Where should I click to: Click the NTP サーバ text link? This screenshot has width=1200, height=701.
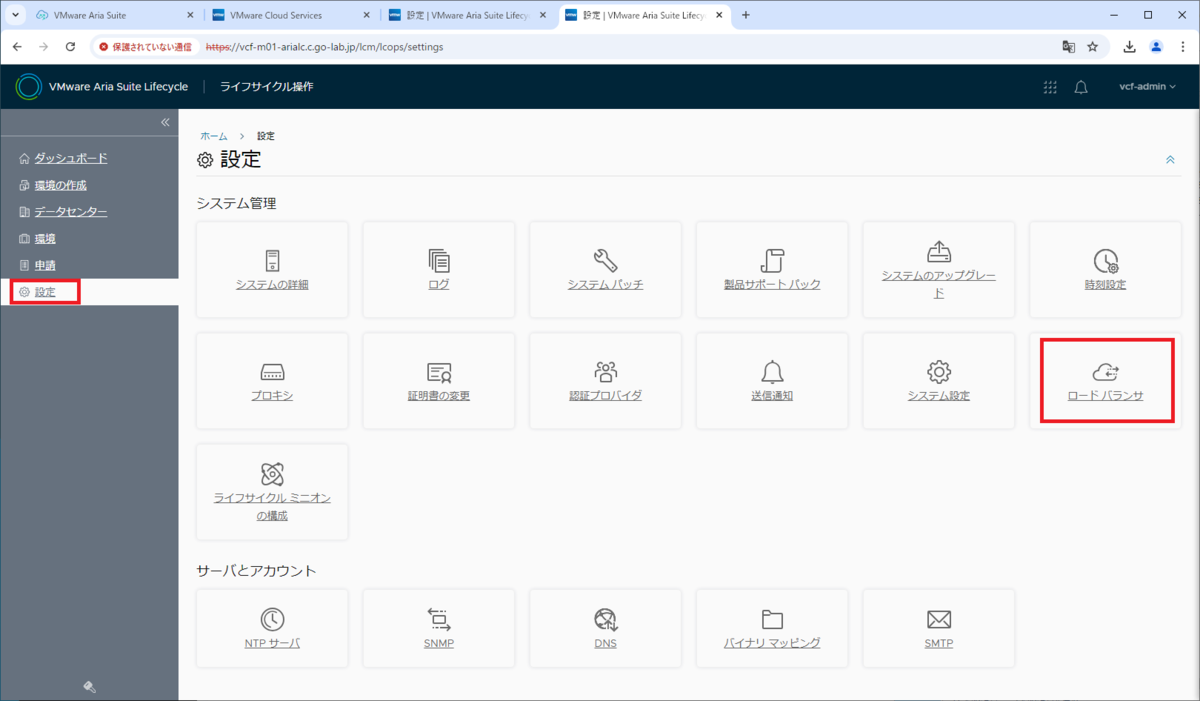tap(272, 643)
